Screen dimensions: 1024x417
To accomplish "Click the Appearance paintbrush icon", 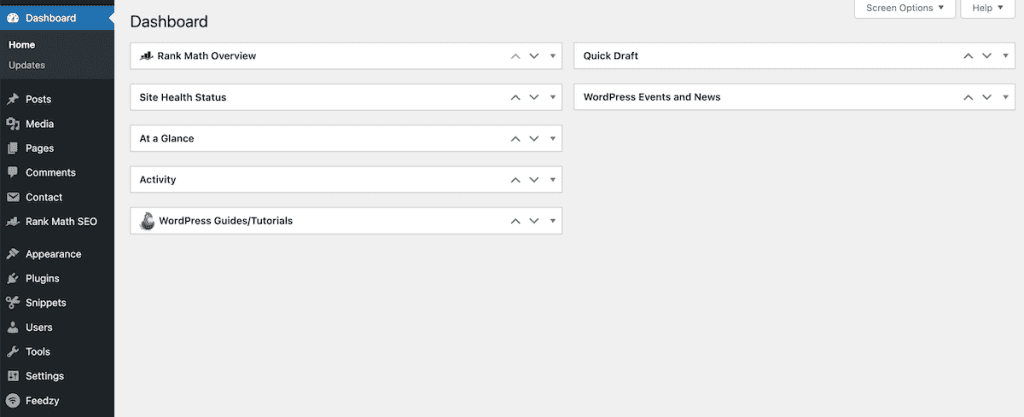I will 12,254.
